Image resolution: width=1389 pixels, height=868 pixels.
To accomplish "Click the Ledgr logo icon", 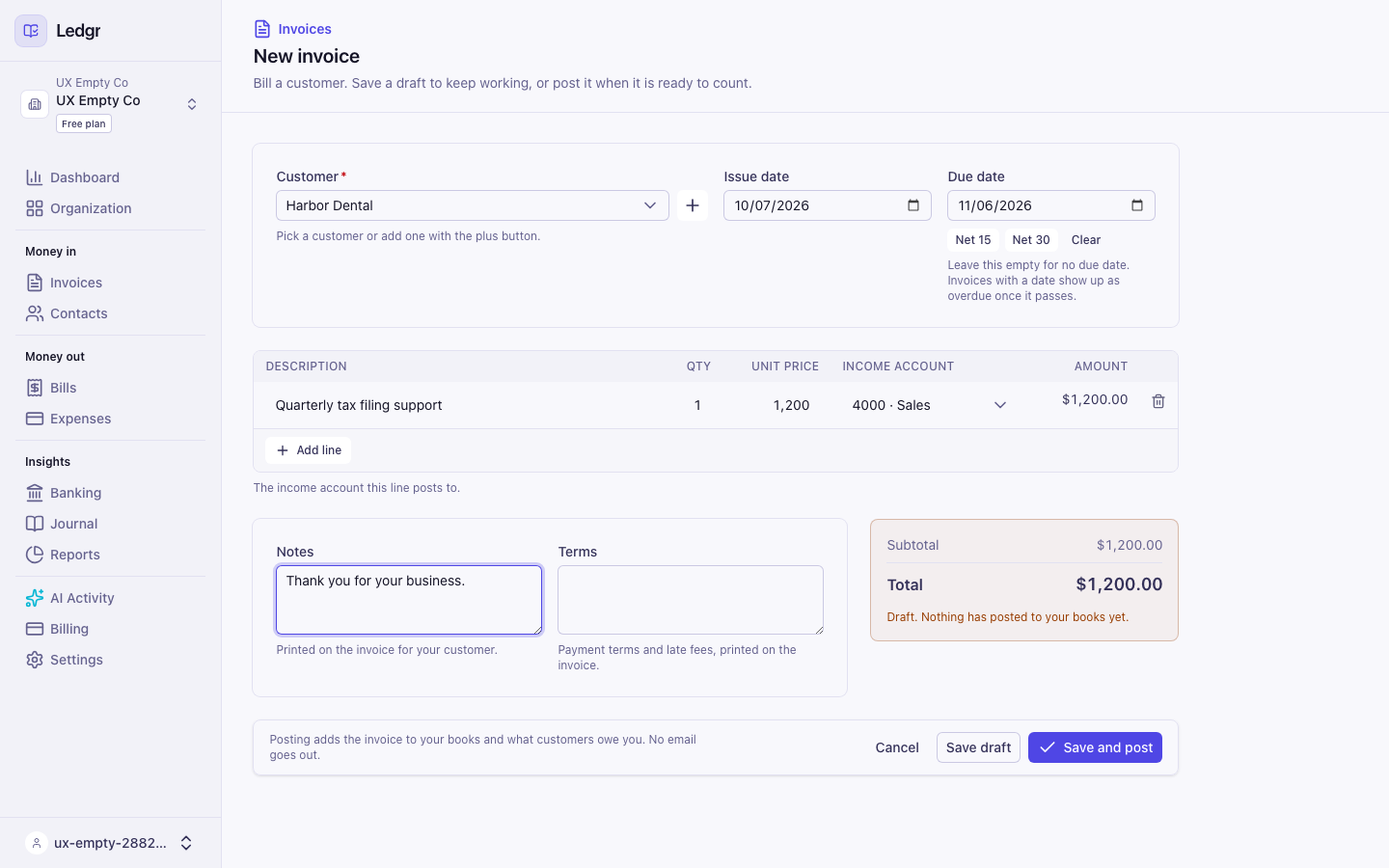I will [31, 31].
